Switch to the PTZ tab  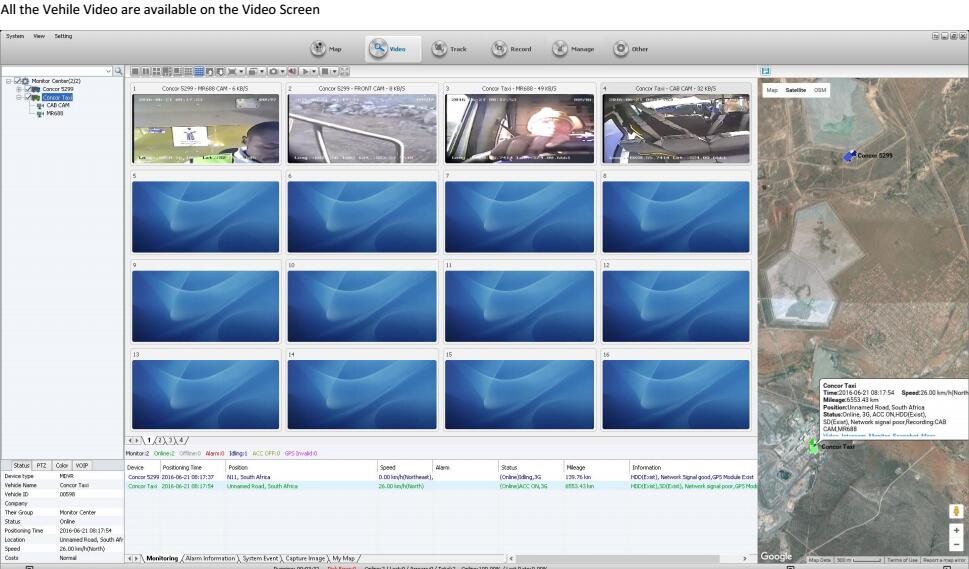[41, 465]
